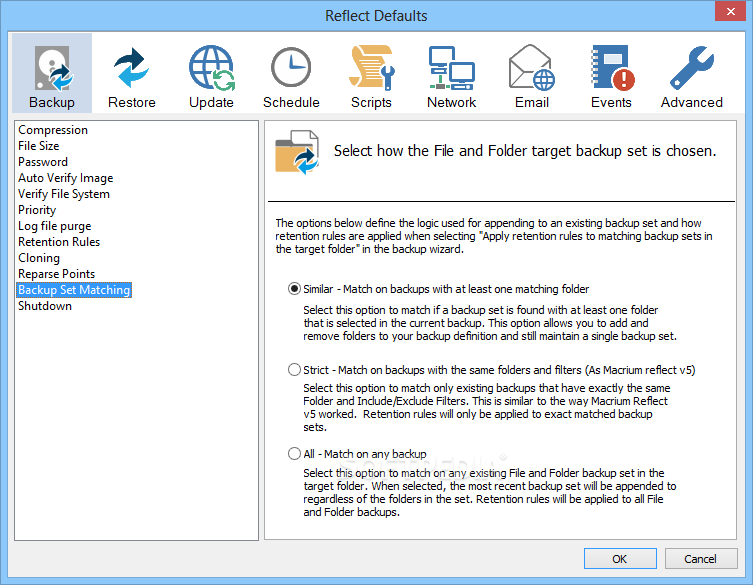Click Cancel to discard changes
This screenshot has width=753, height=585.
pos(701,559)
